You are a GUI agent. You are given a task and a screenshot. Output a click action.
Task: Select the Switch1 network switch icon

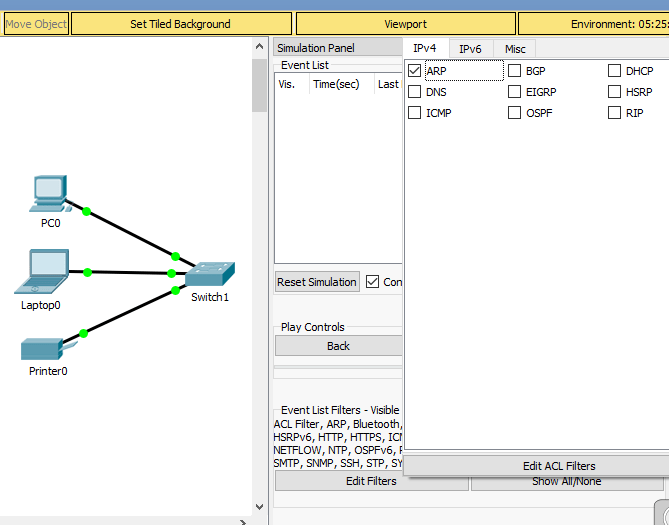point(210,274)
